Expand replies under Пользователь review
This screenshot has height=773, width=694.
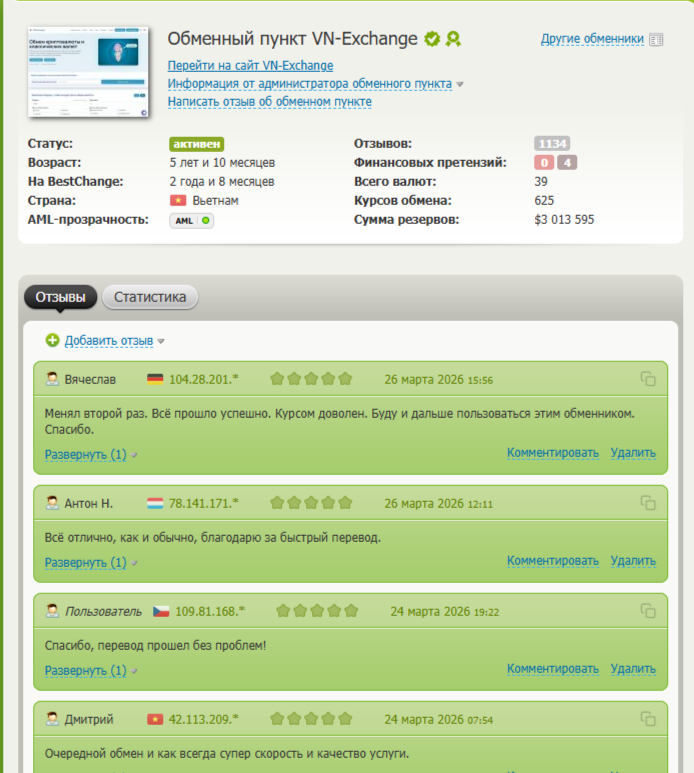[x=86, y=670]
